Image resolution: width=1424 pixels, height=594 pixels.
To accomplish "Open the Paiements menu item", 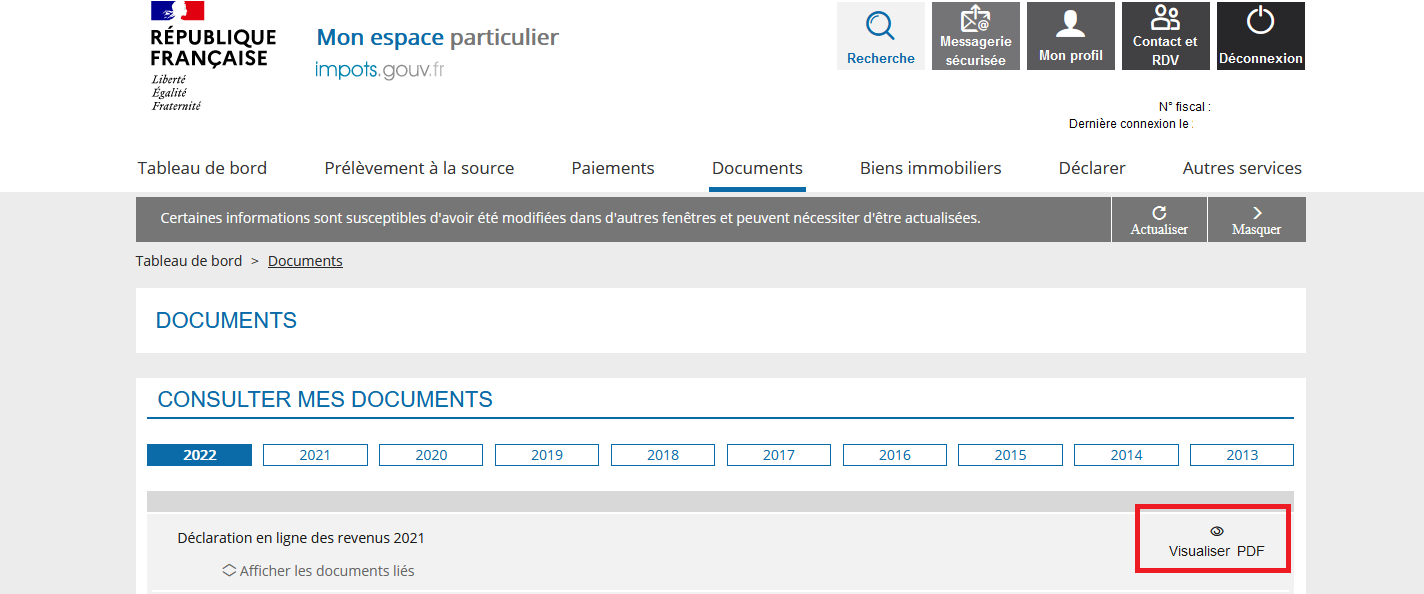I will click(613, 168).
